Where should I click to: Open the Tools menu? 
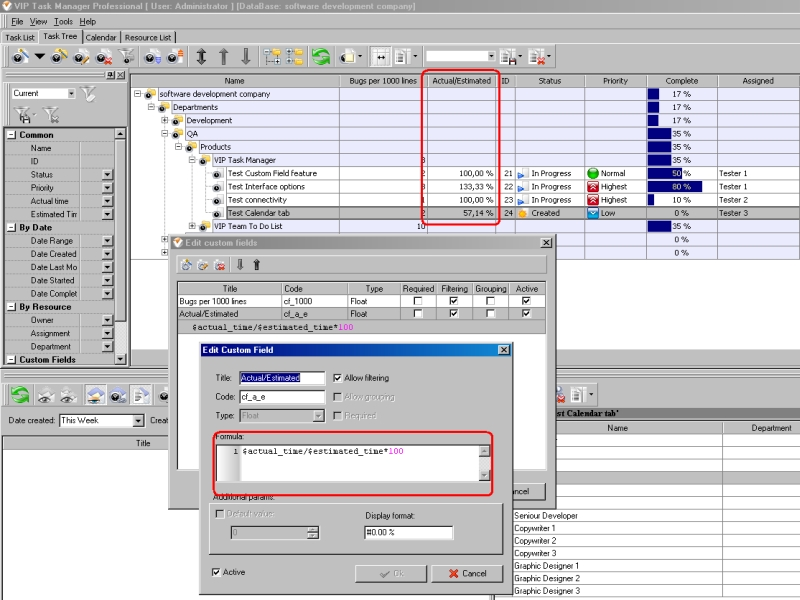[x=63, y=21]
